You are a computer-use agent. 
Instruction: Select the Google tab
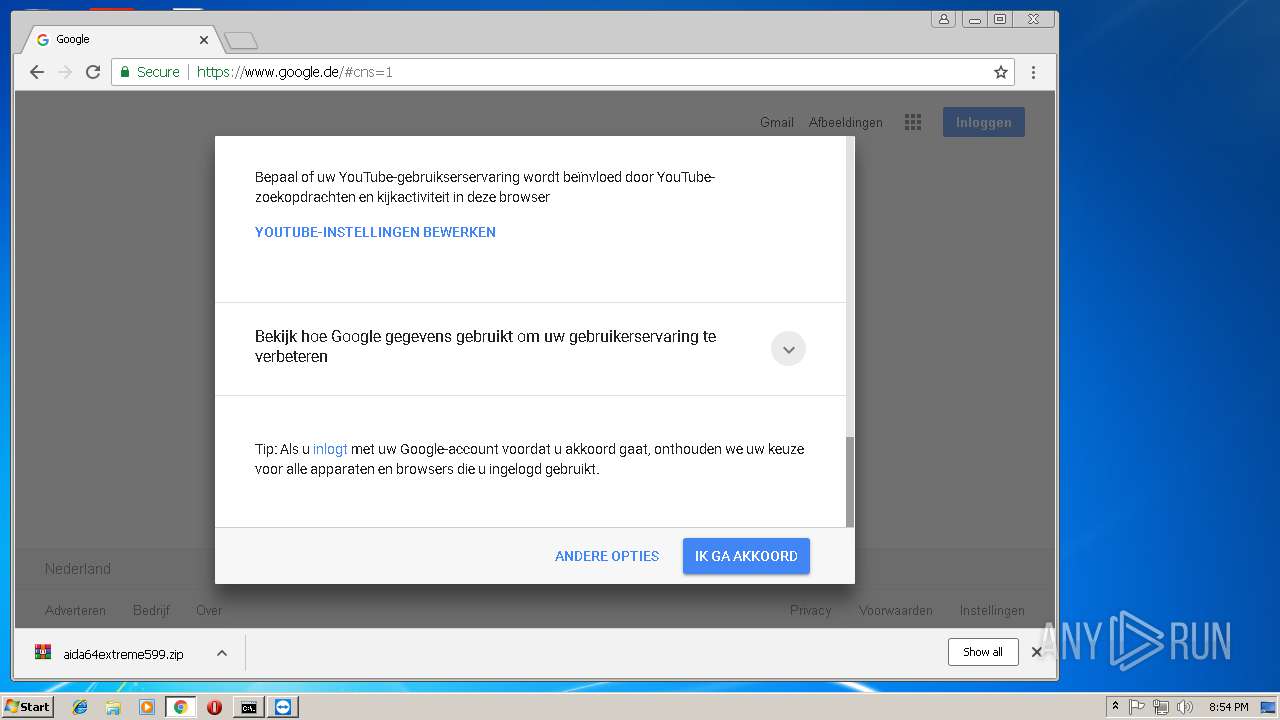(x=120, y=39)
